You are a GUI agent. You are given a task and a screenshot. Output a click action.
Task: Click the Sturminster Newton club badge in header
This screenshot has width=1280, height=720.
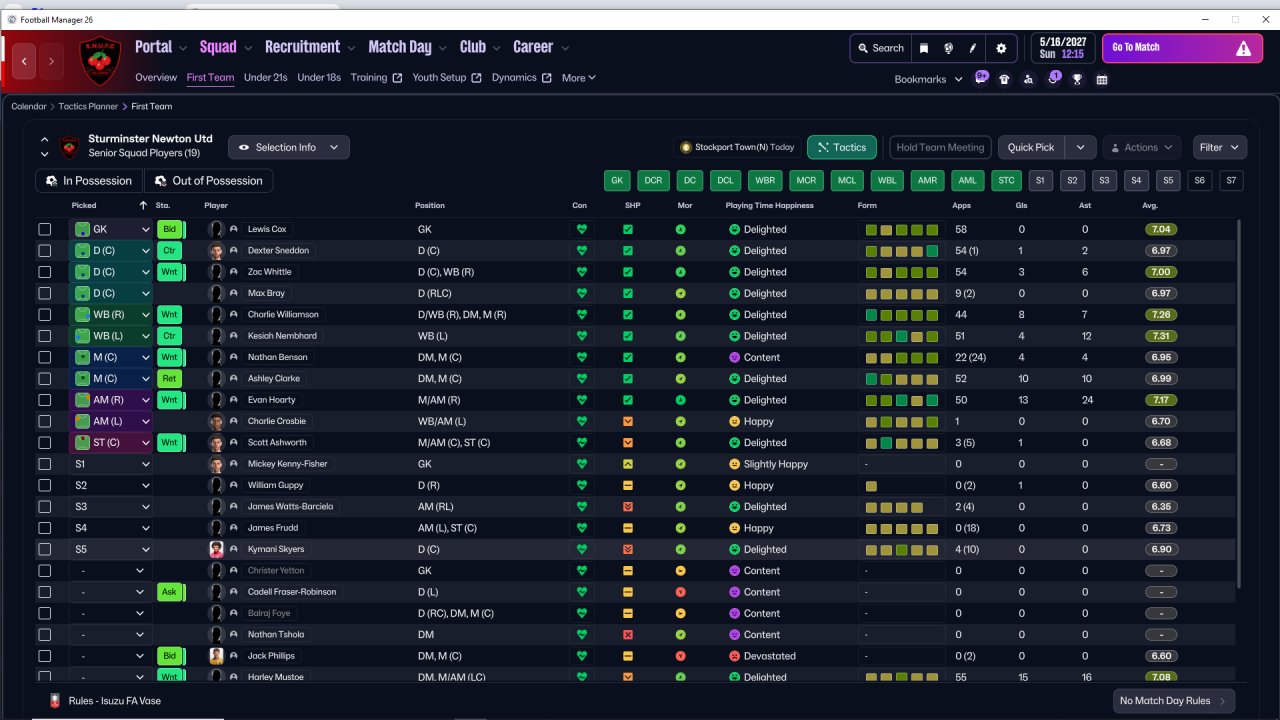point(99,61)
